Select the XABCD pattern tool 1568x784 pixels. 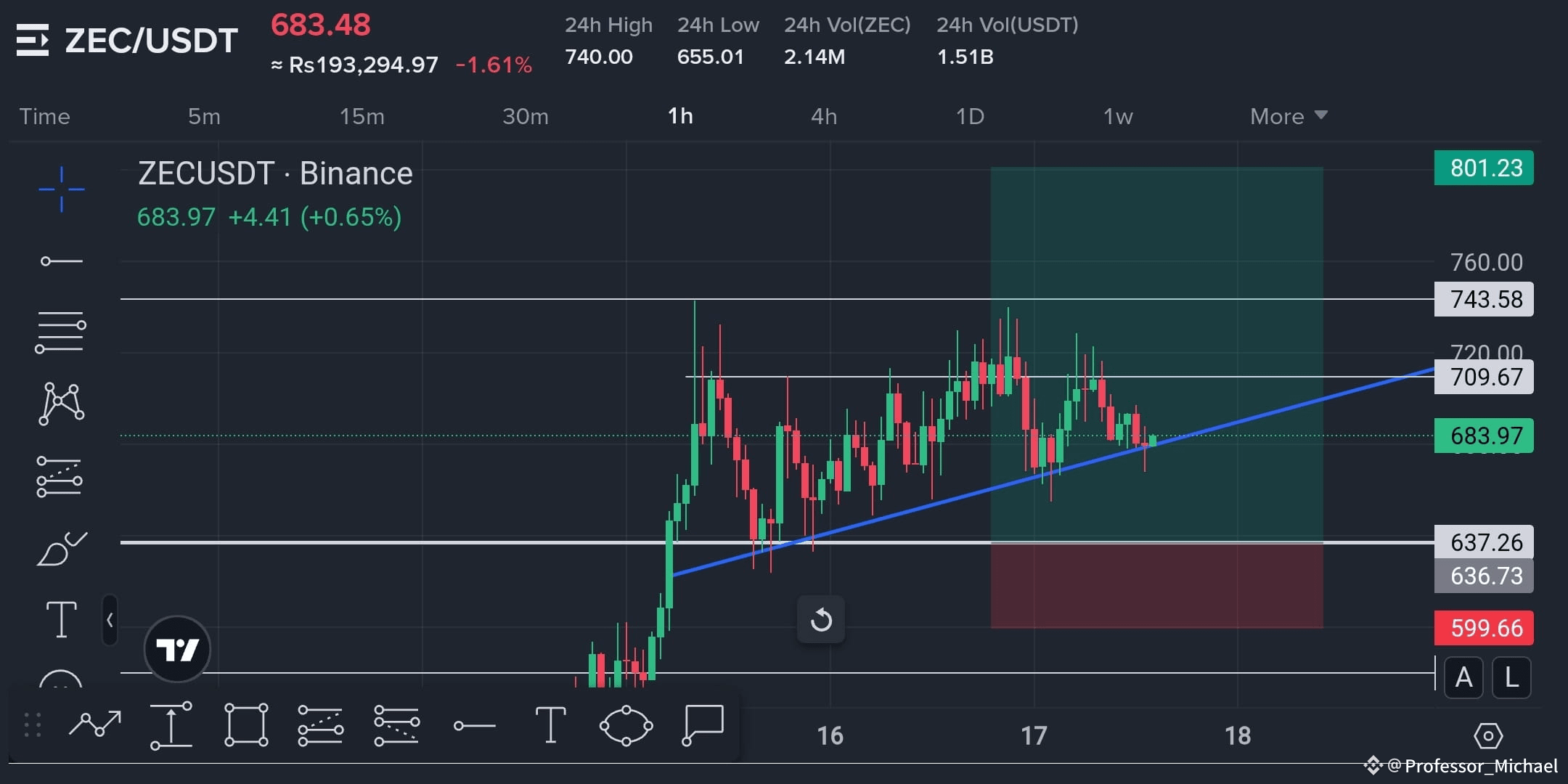pos(62,403)
